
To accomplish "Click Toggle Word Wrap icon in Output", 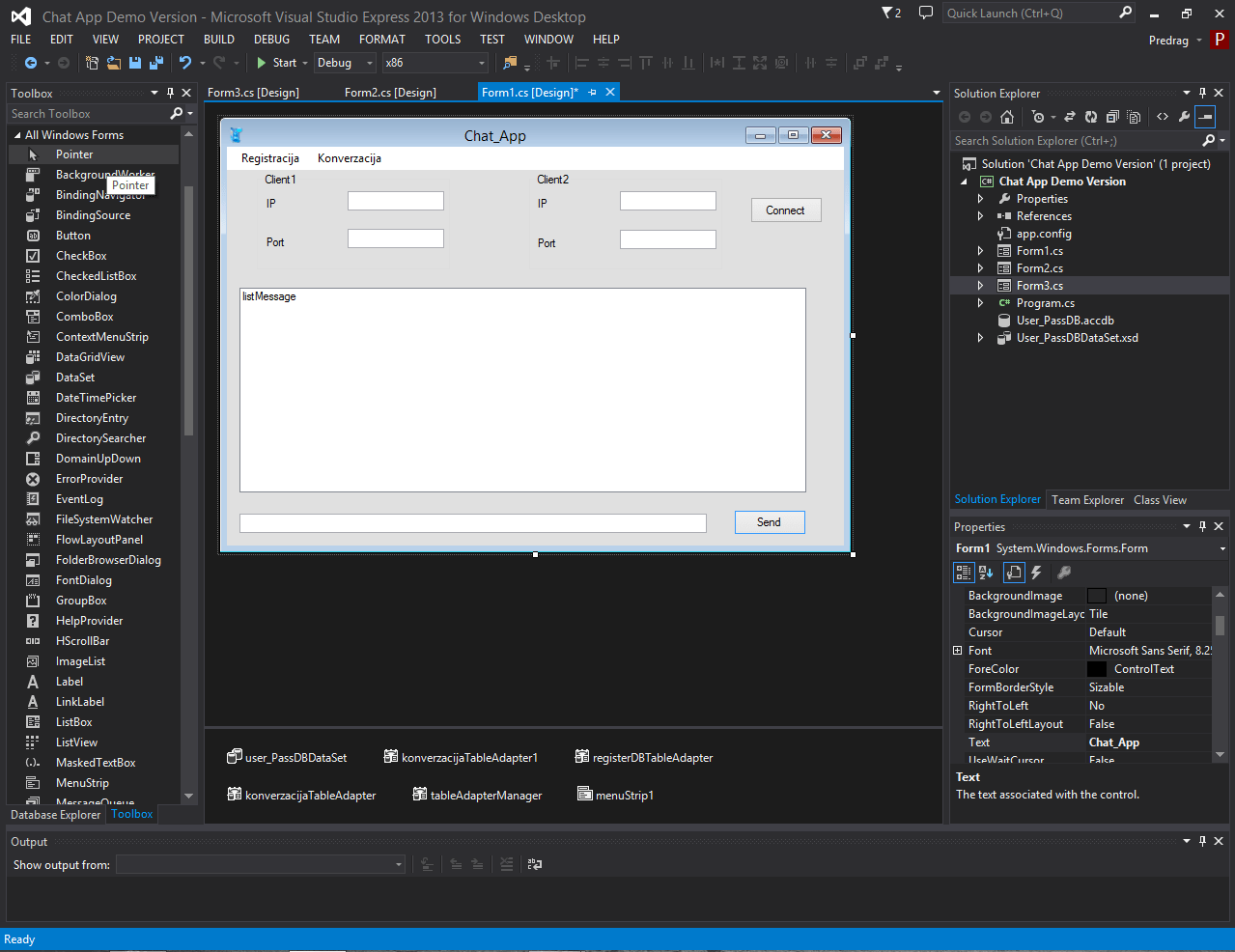I will tap(535, 864).
